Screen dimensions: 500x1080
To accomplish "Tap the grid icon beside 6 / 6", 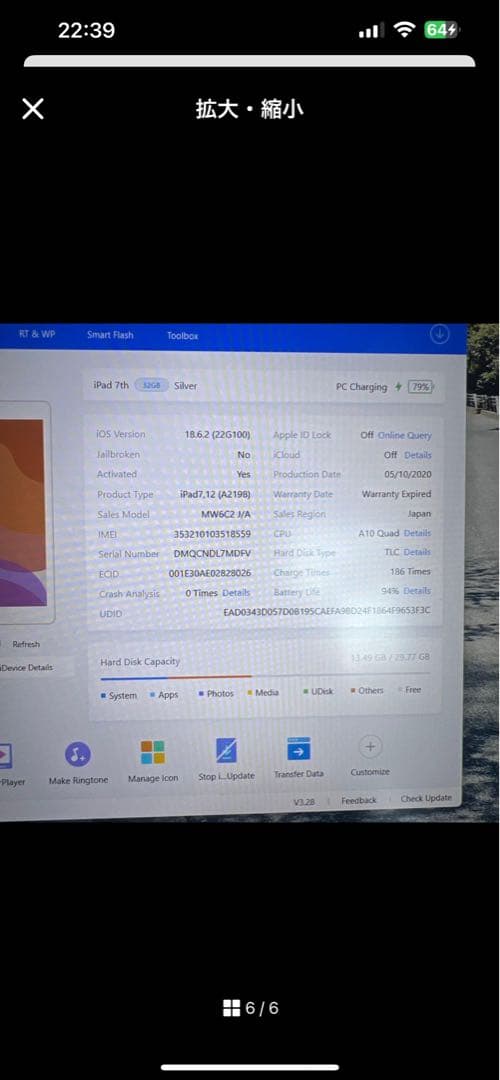I will 231,1008.
